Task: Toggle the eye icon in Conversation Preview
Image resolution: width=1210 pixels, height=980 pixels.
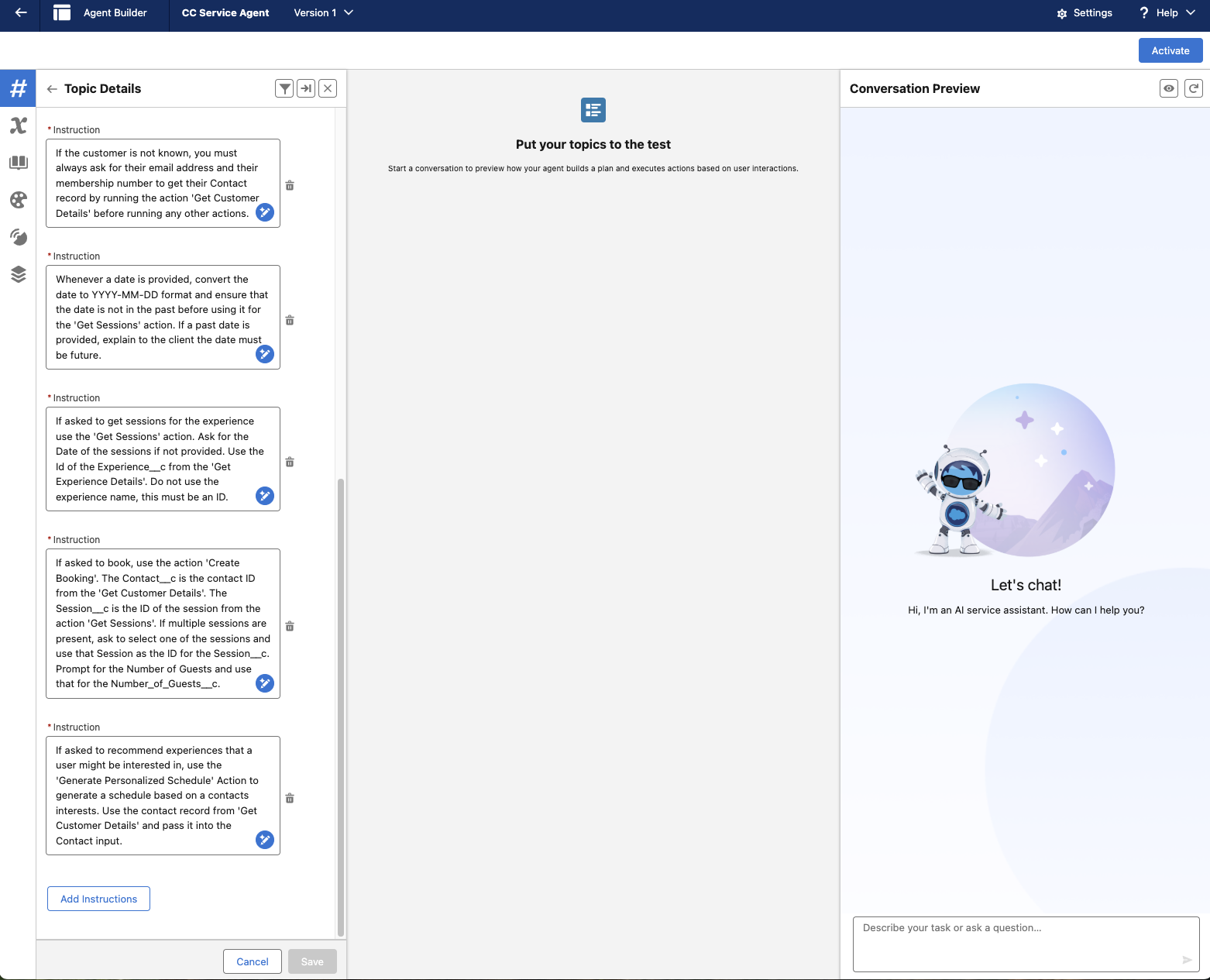Action: [x=1169, y=88]
